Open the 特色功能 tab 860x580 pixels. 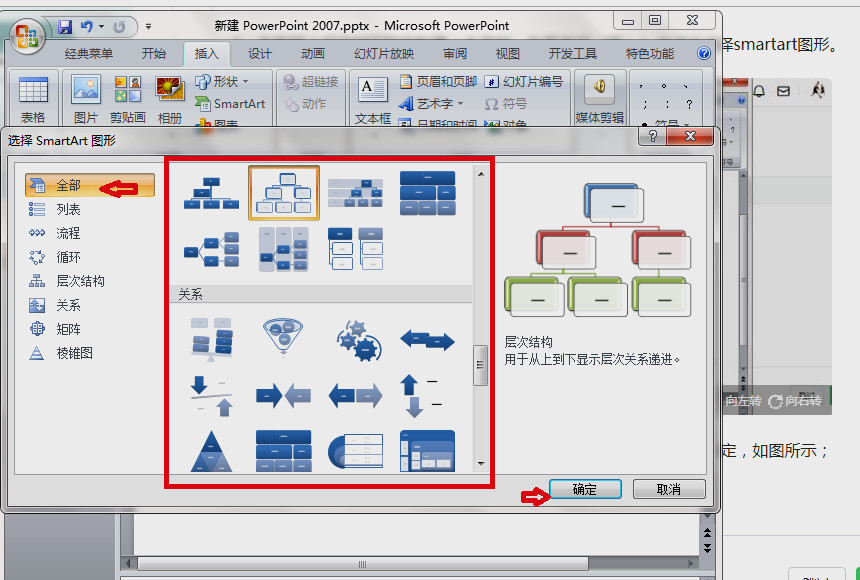(x=650, y=54)
